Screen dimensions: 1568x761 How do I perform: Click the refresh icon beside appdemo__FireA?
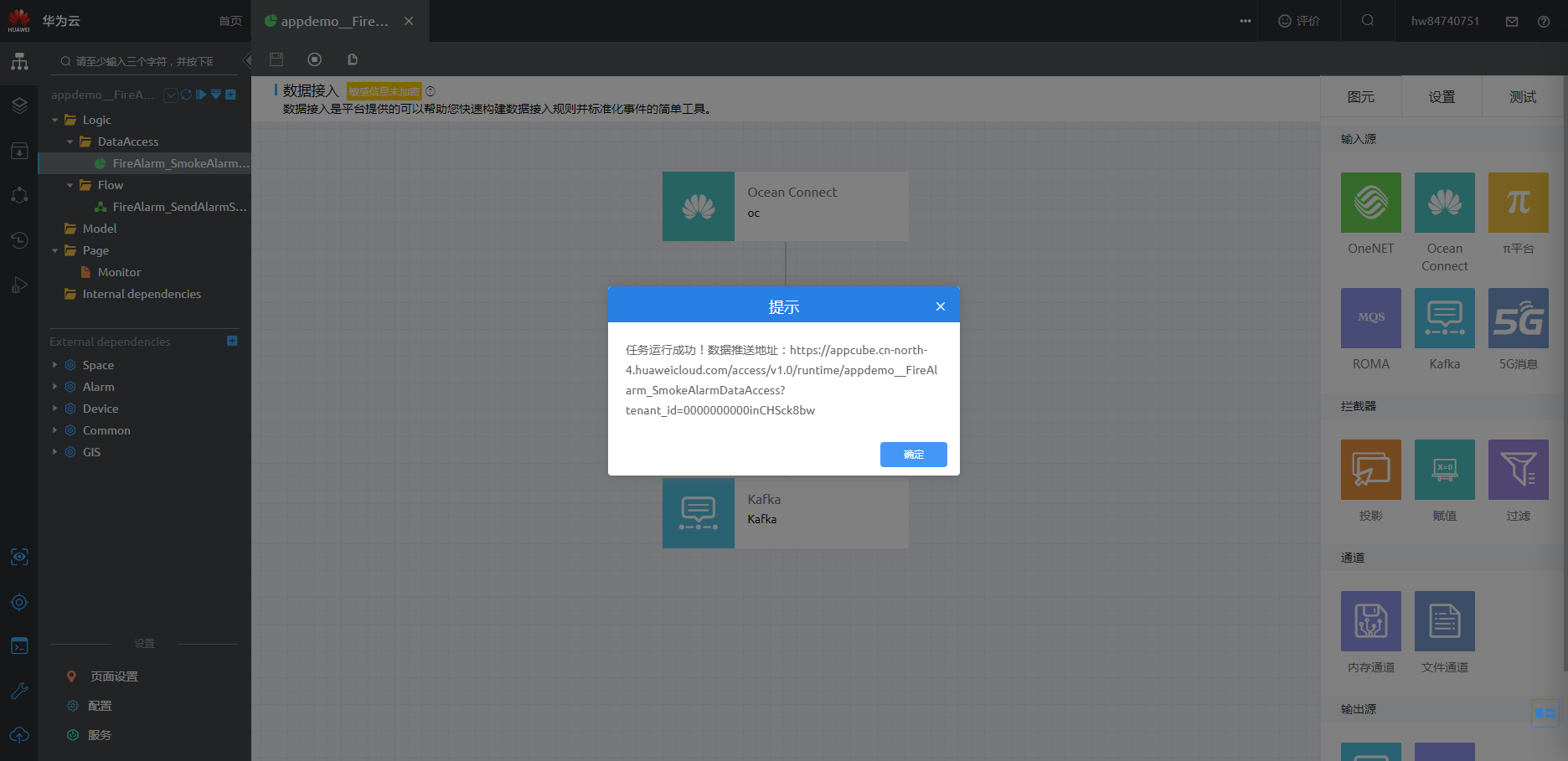coord(186,95)
